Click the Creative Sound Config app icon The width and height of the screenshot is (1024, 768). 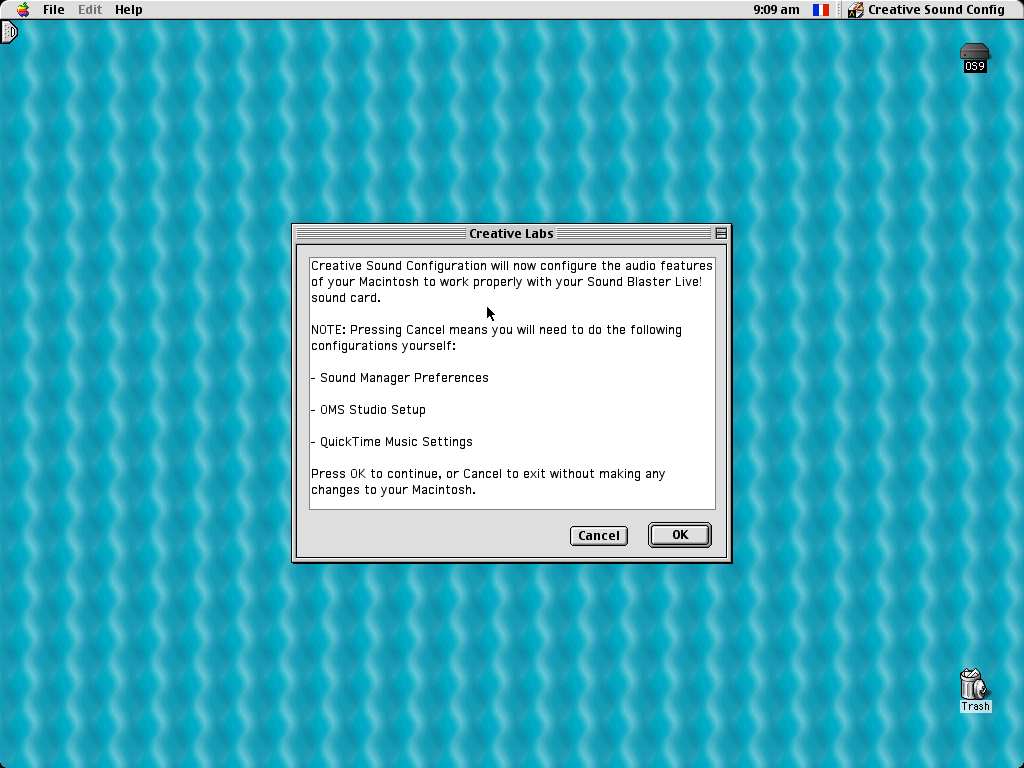pos(856,10)
